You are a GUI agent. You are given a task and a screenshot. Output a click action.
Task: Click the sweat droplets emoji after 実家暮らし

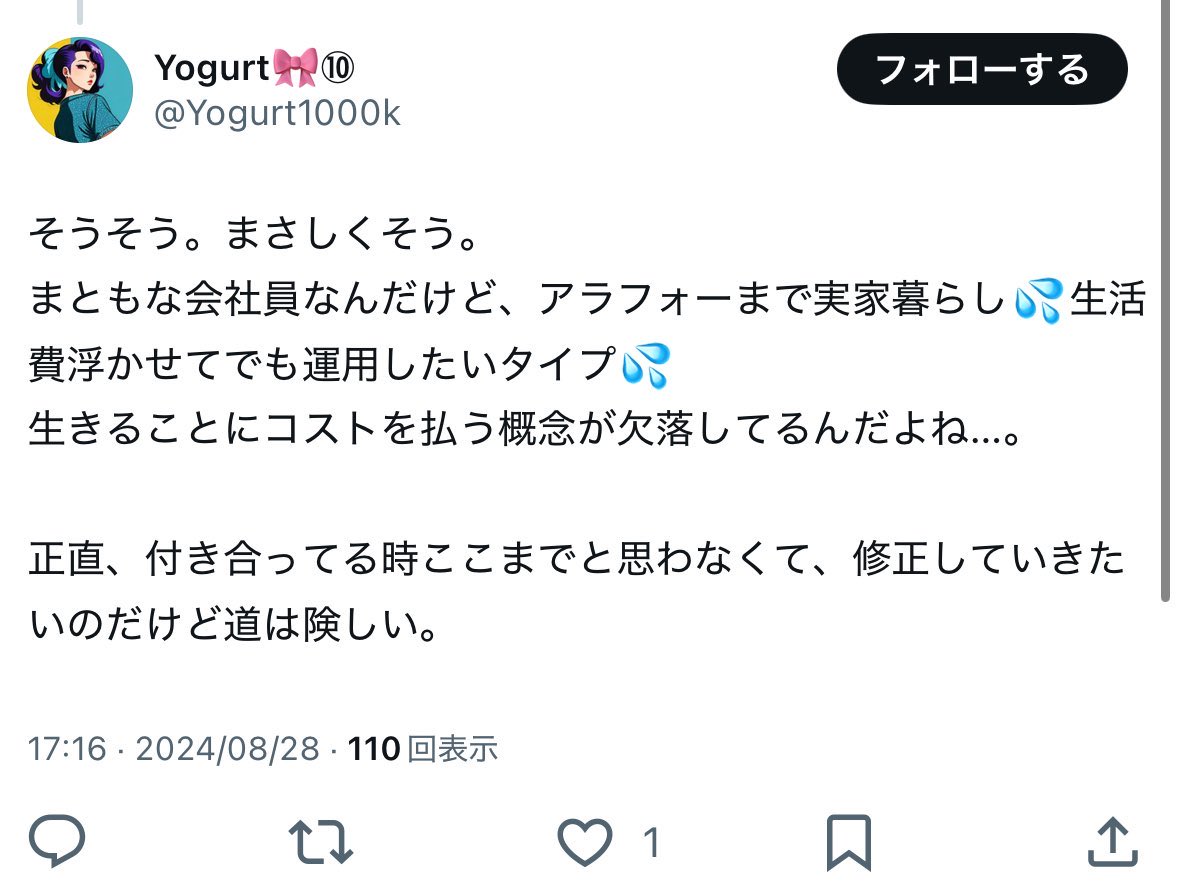point(1038,300)
